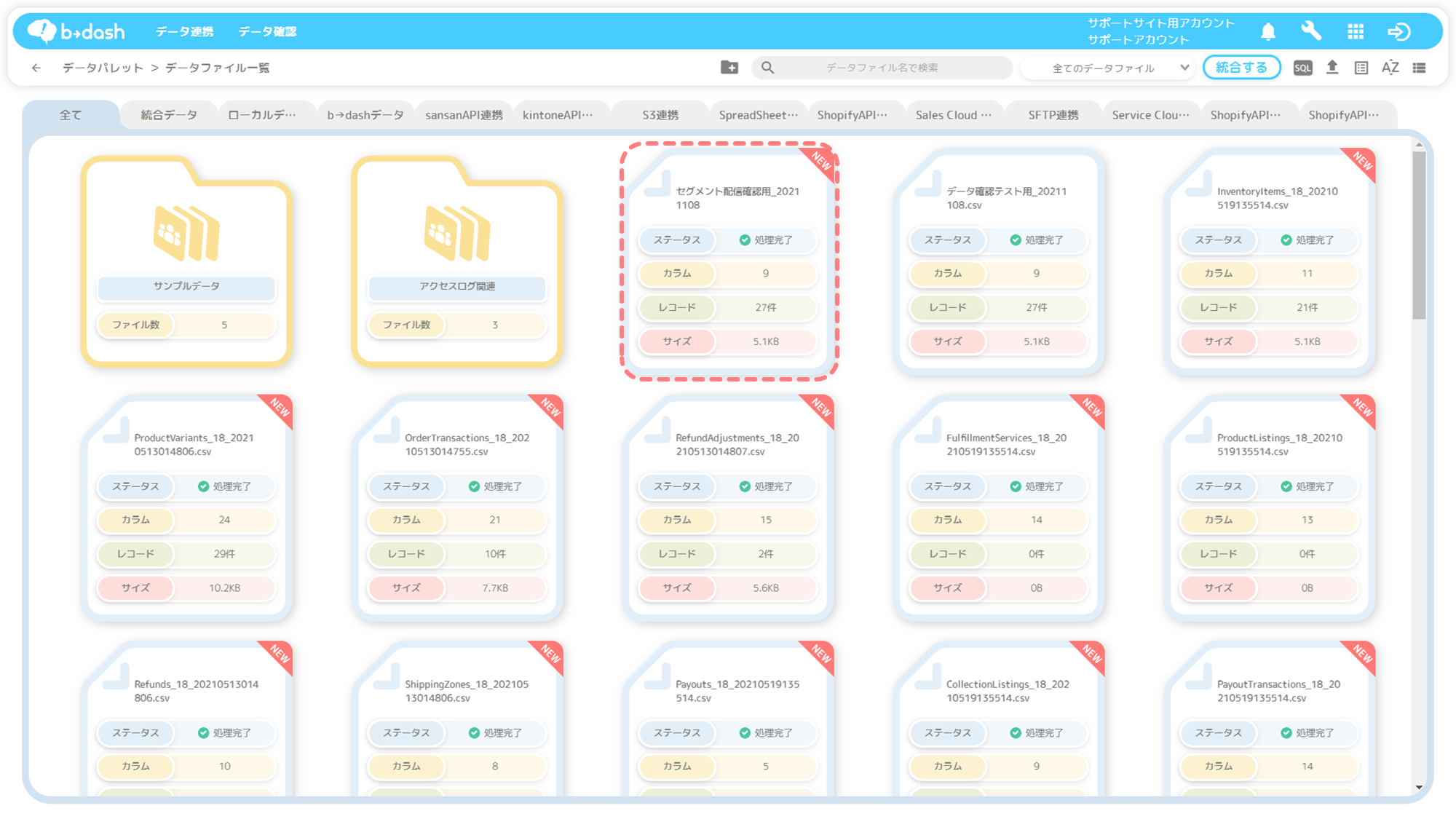This screenshot has height=819, width=1456.
Task: Click the 7.7KB size value
Action: [x=495, y=587]
